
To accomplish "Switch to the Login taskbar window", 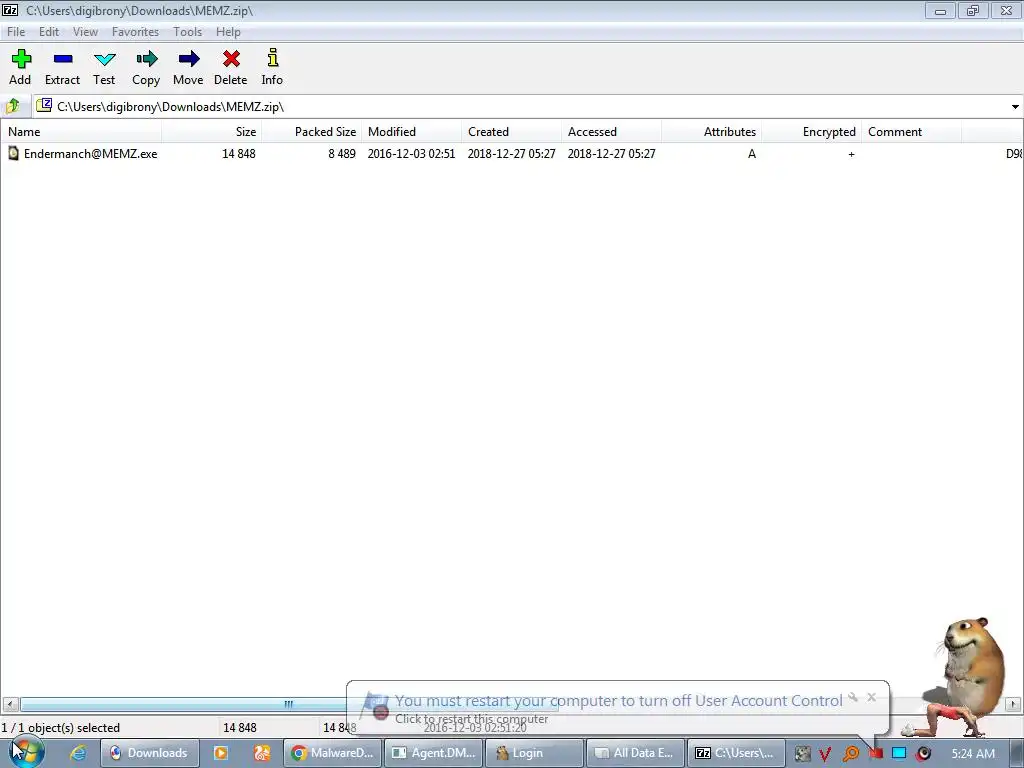I will coord(535,753).
